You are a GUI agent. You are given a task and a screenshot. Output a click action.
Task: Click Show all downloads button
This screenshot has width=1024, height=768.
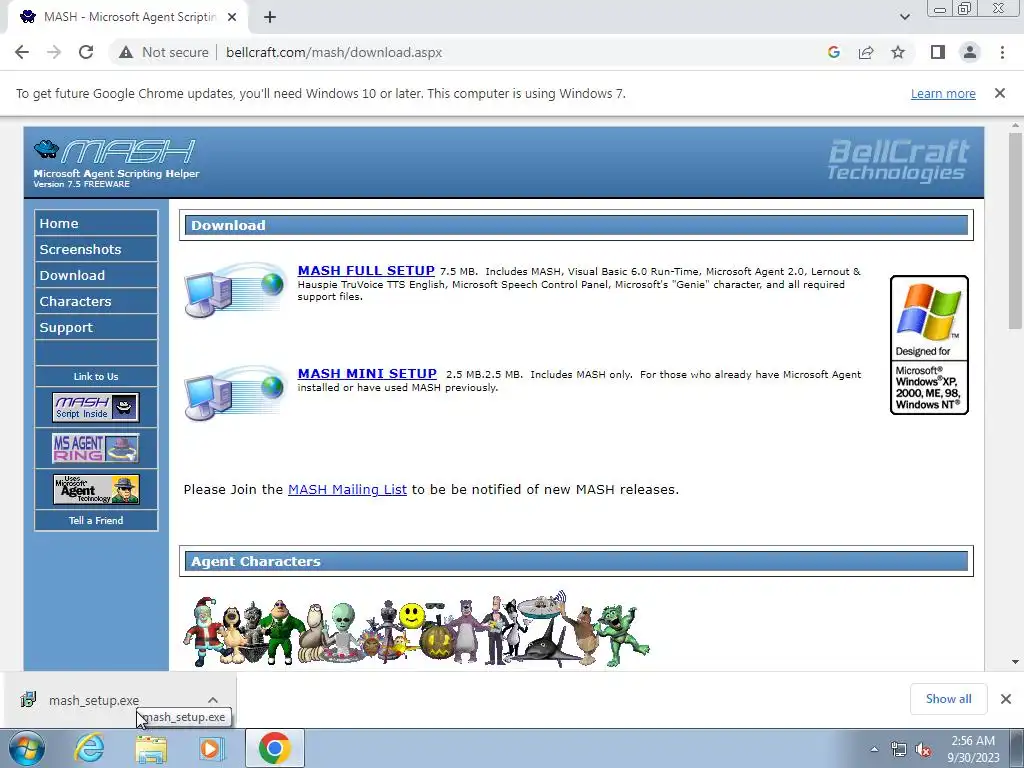click(948, 699)
